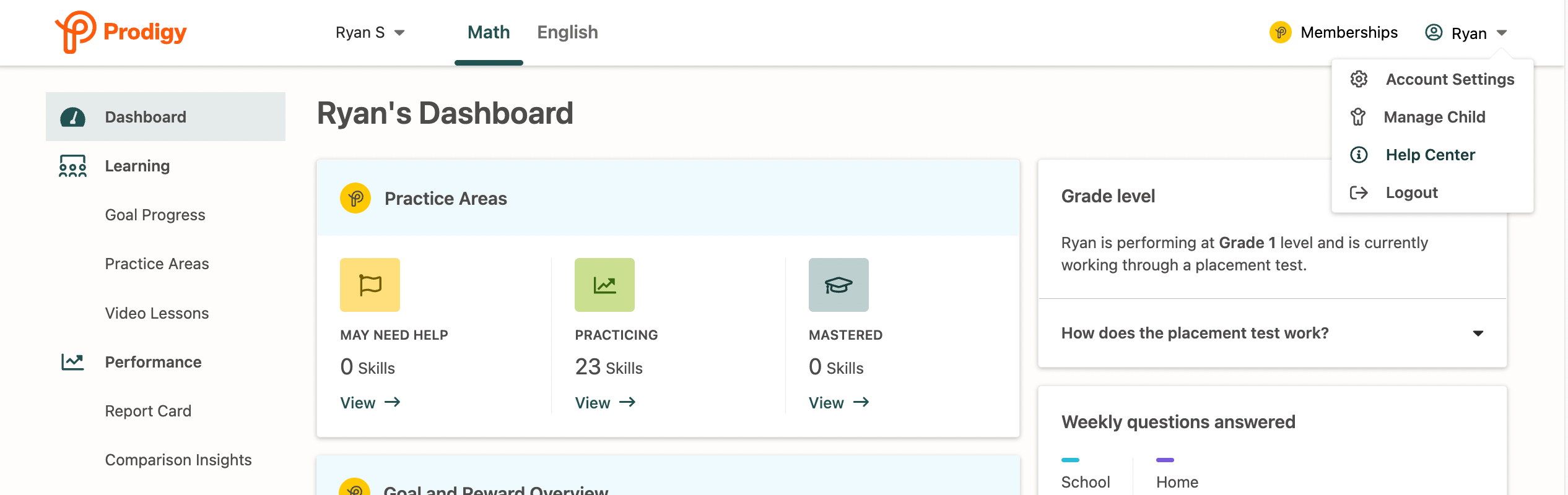
Task: Click the Prodigy logo
Action: [x=121, y=32]
